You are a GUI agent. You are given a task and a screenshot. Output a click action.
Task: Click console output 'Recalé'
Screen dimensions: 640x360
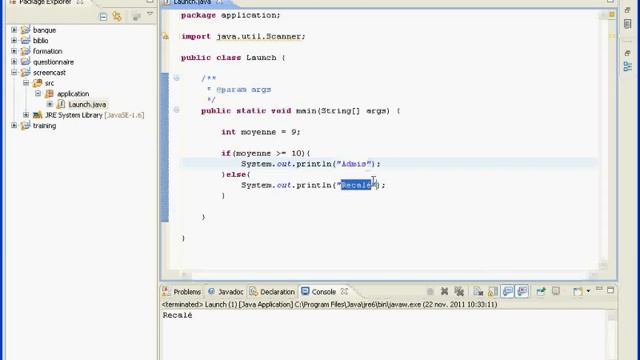tap(177, 315)
